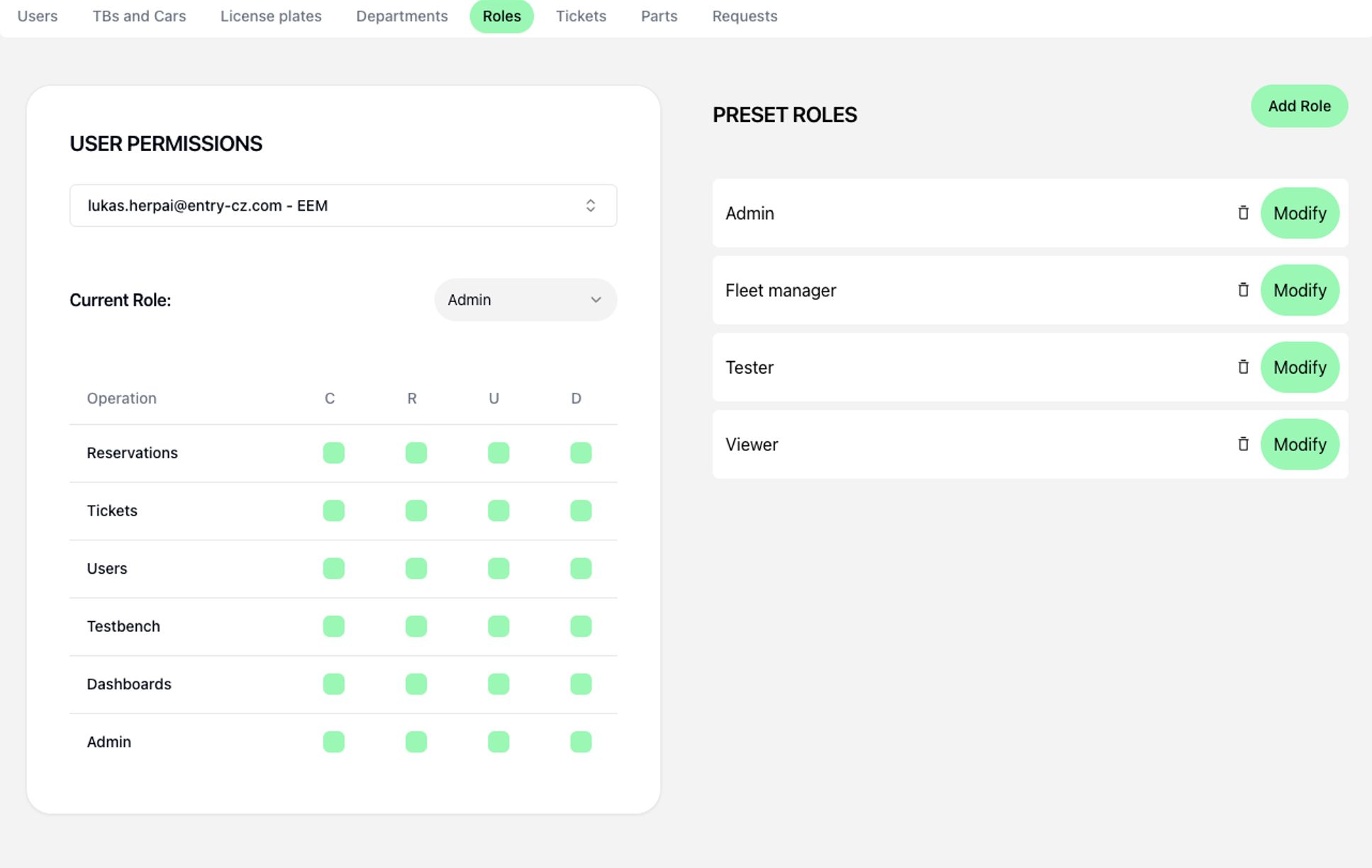Open the TBs and Cars tab
The height and width of the screenshot is (868, 1372).
[x=139, y=16]
